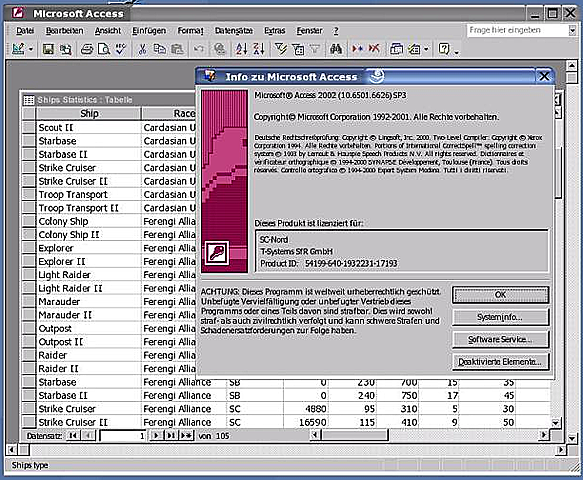Click the Delete Record toolbar icon
Image resolution: width=583 pixels, height=480 pixels.
pyautogui.click(x=374, y=49)
